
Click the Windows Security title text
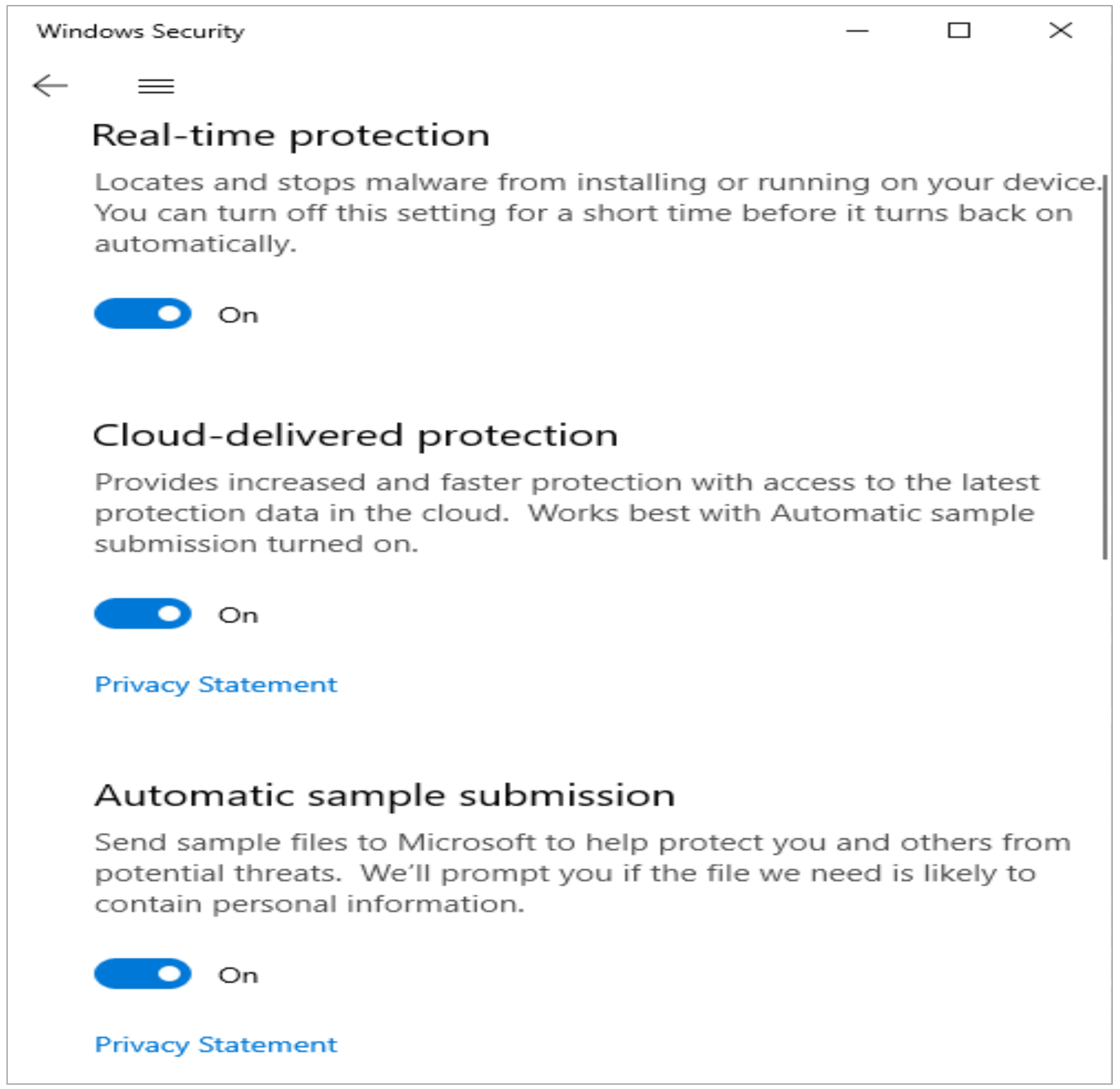(141, 31)
